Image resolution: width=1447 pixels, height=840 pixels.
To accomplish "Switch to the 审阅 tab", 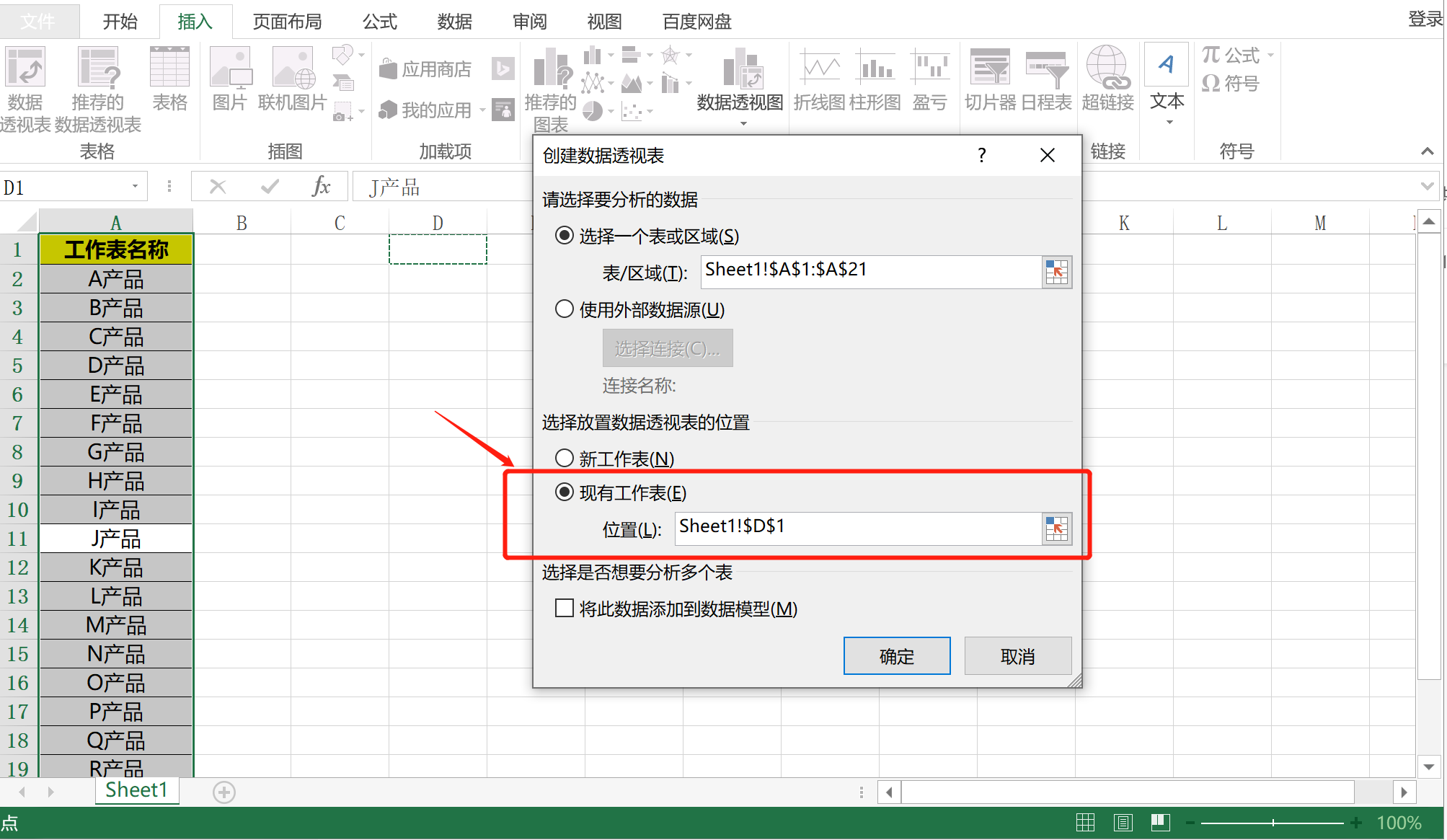I will (x=530, y=22).
